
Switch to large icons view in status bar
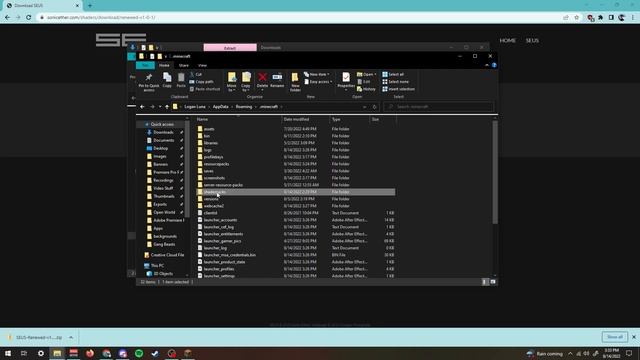493,282
